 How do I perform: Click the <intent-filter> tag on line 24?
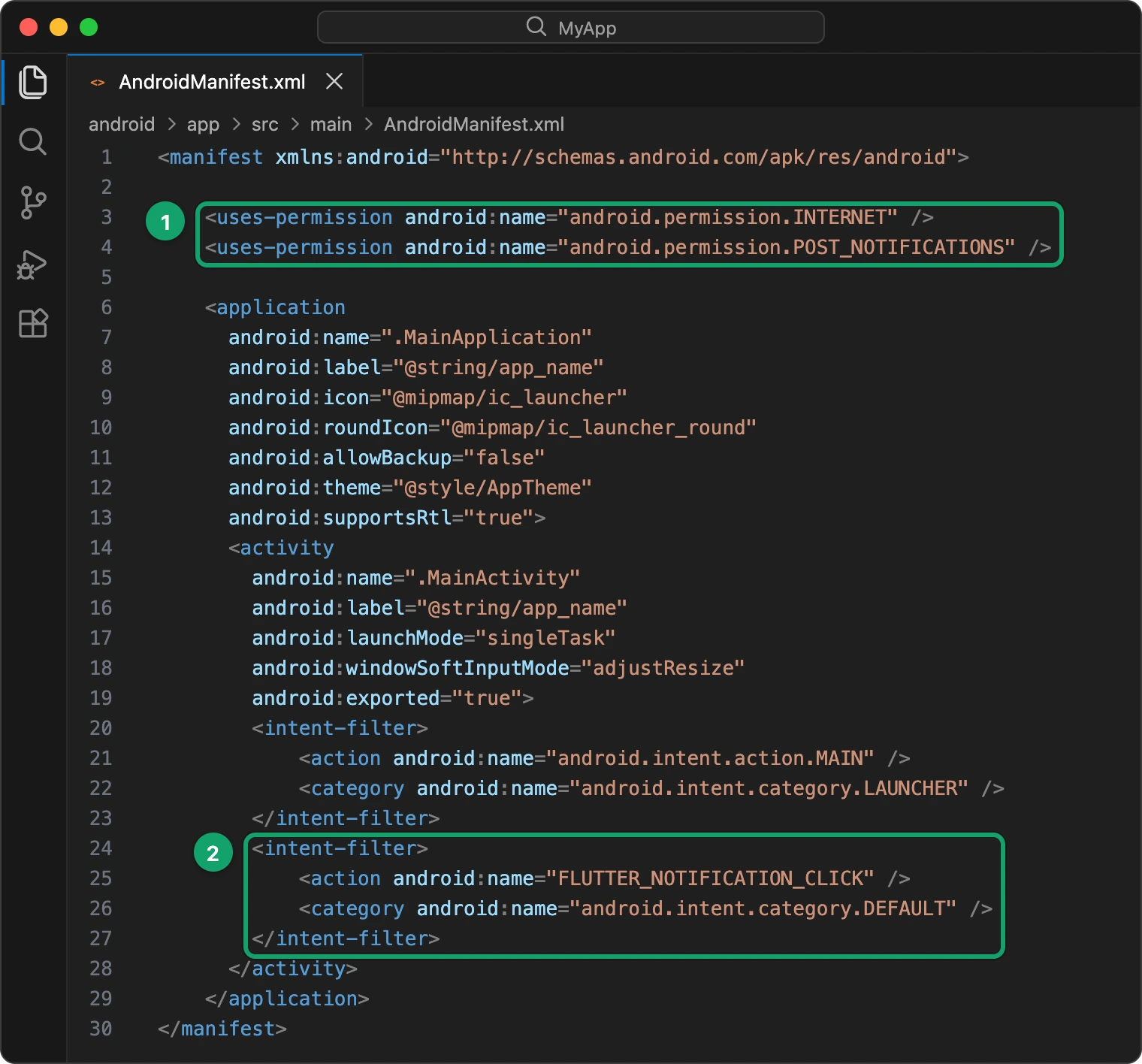click(340, 848)
